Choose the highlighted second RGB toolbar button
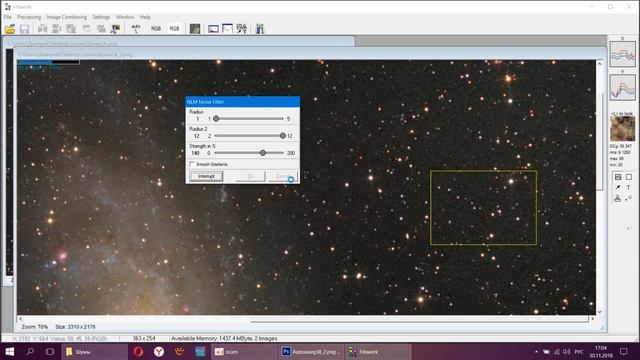The image size is (640, 360). point(174,29)
